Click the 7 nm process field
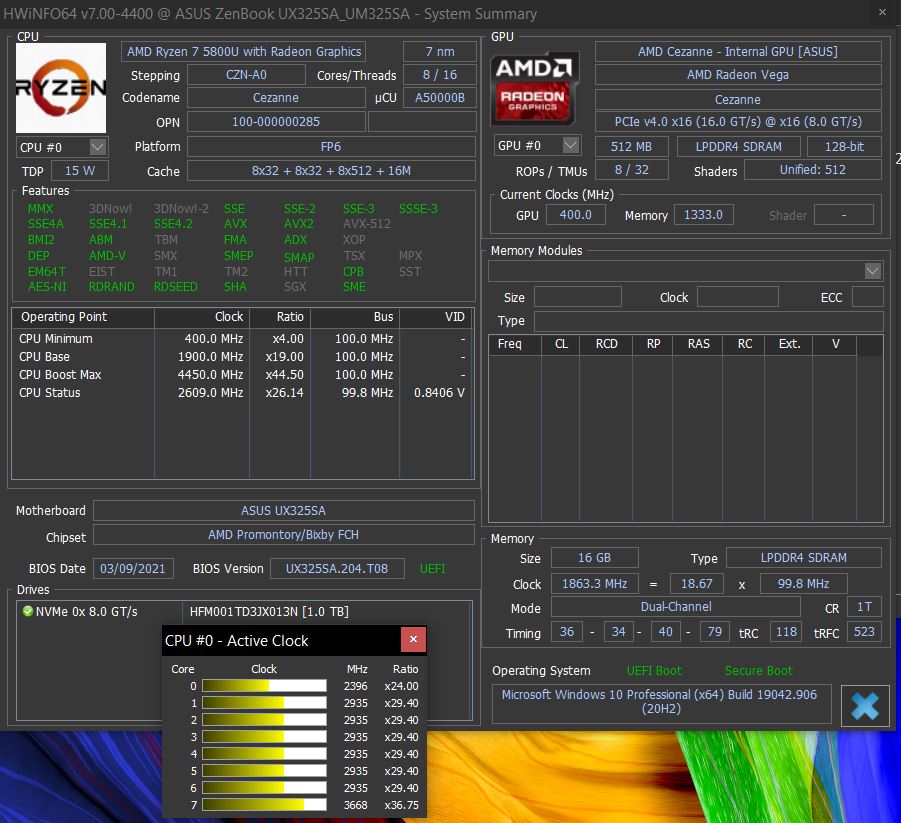This screenshot has width=901, height=823. click(x=440, y=52)
